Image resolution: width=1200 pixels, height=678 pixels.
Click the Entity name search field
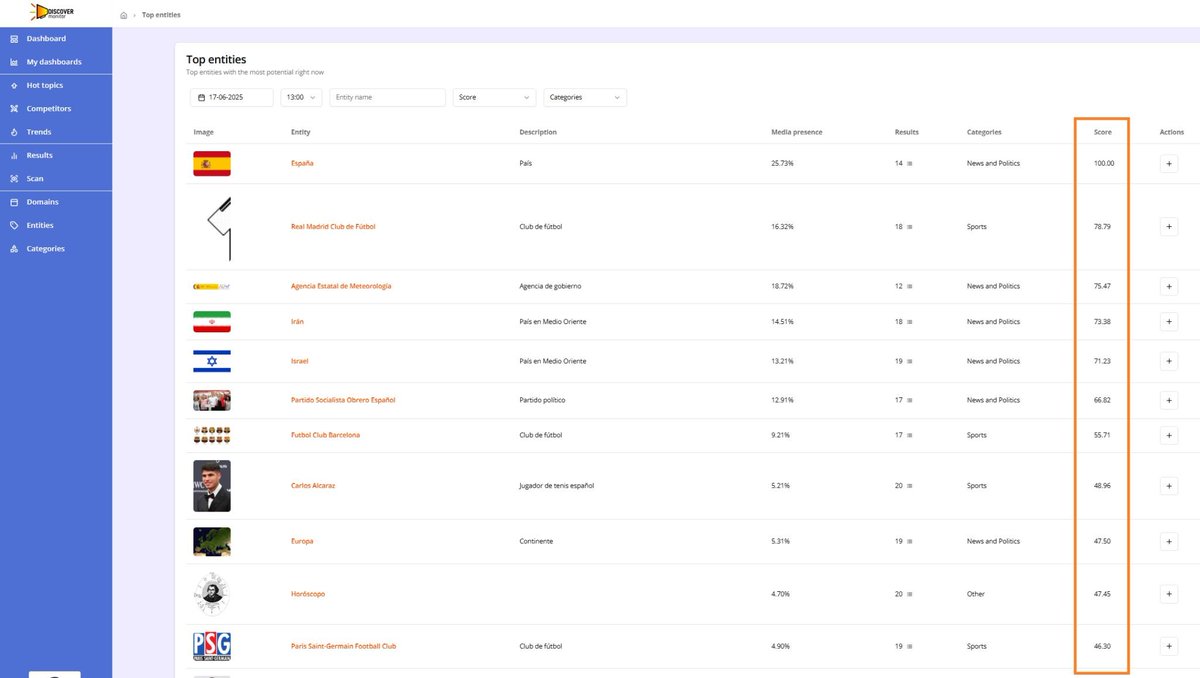387,97
